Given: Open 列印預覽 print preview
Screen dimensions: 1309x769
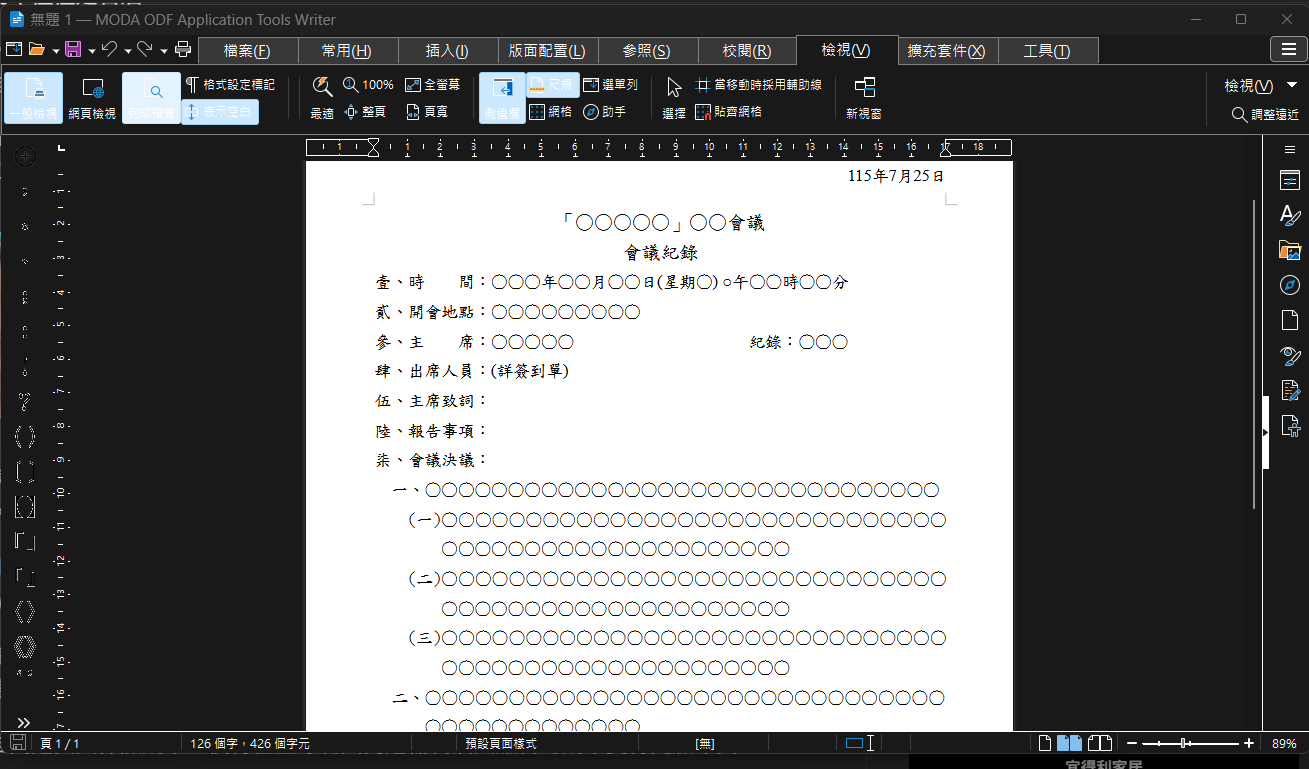Looking at the screenshot, I should 152,98.
